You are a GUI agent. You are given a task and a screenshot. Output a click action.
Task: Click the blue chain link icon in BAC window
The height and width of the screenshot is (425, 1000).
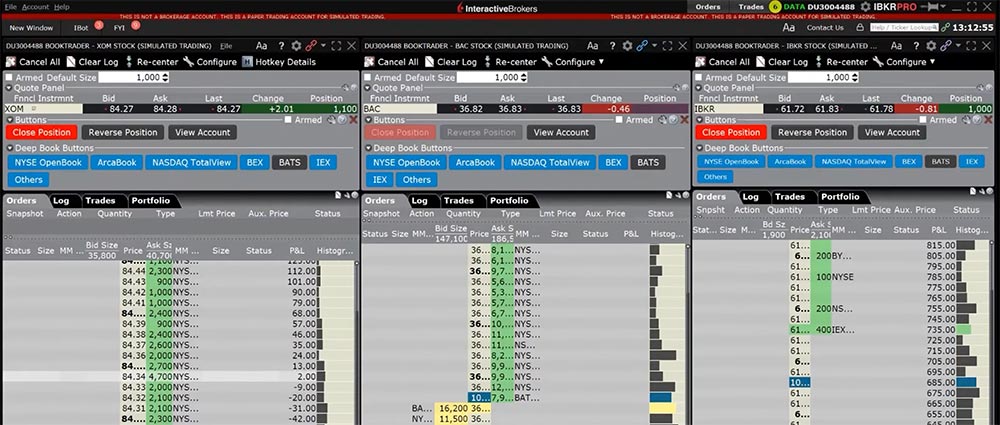(x=642, y=46)
